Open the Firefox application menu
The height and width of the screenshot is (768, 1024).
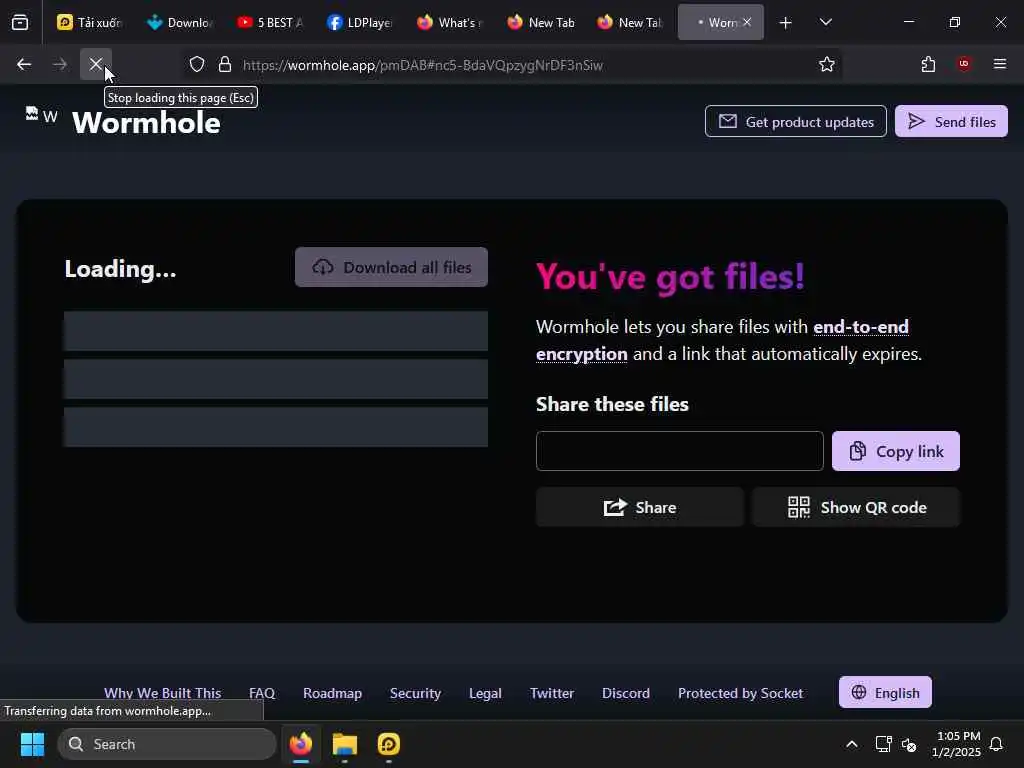(x=1000, y=64)
